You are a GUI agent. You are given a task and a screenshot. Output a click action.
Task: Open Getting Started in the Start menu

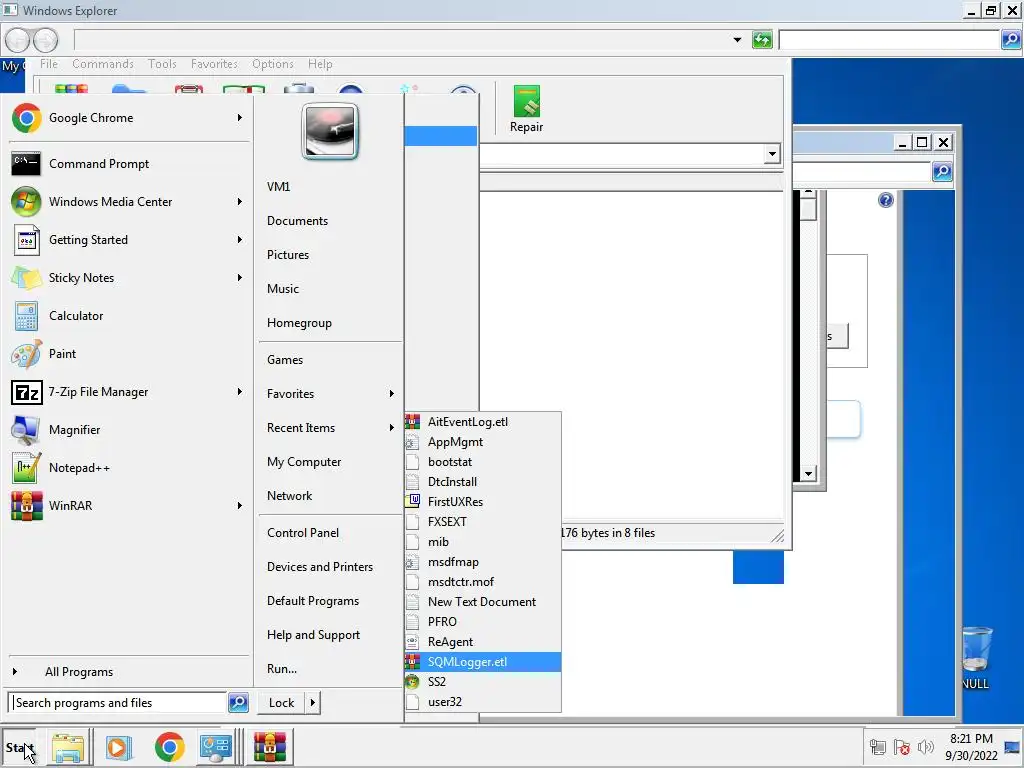click(88, 240)
